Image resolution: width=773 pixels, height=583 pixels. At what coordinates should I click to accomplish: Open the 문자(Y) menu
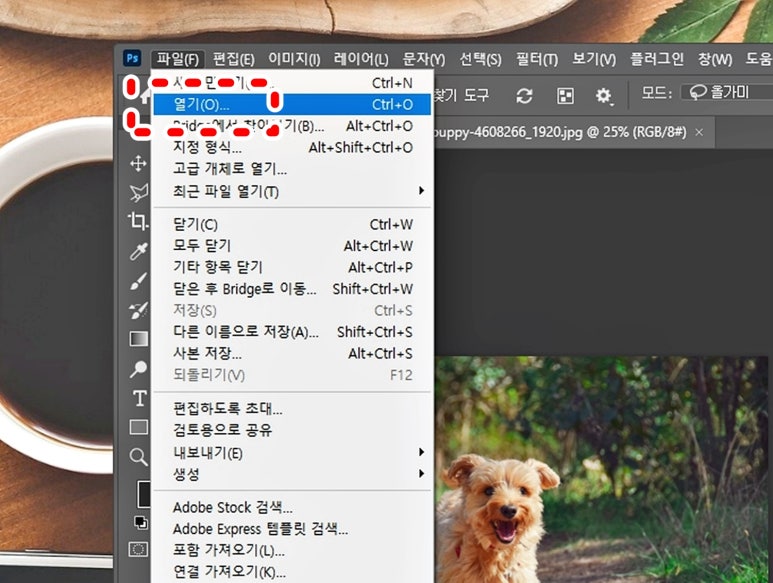[424, 59]
